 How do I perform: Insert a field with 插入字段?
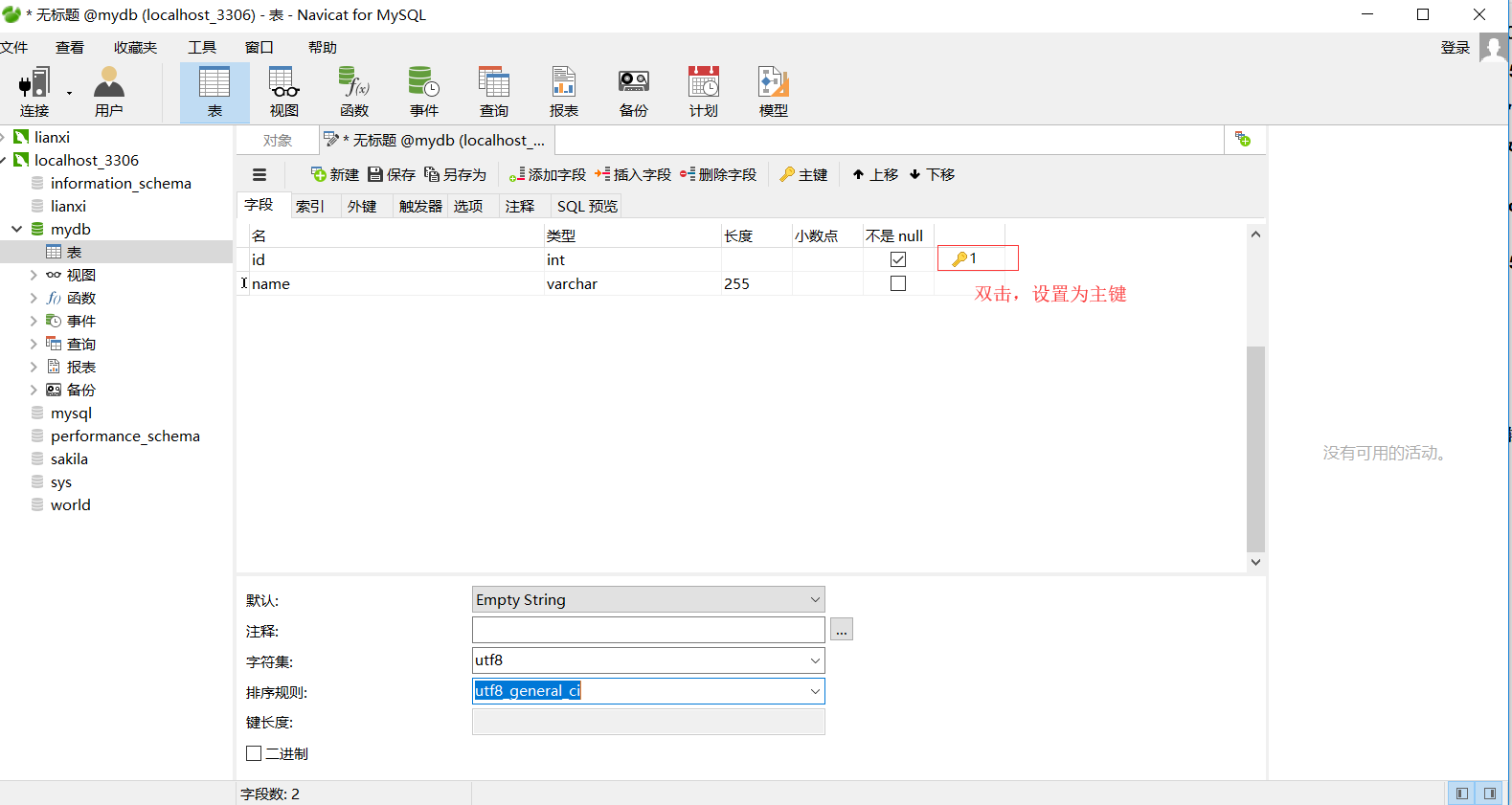633,174
